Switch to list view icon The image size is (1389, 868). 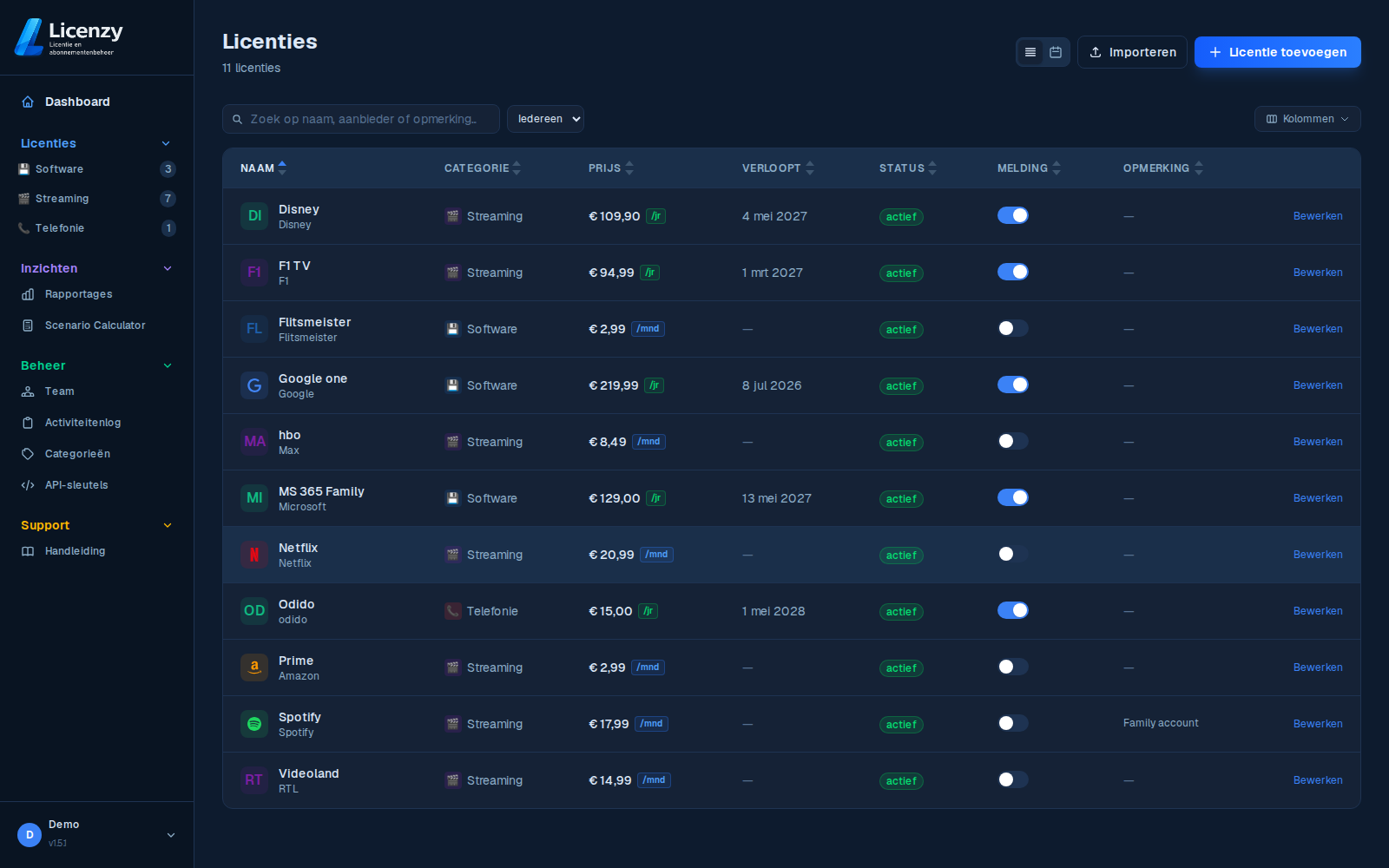pos(1030,52)
